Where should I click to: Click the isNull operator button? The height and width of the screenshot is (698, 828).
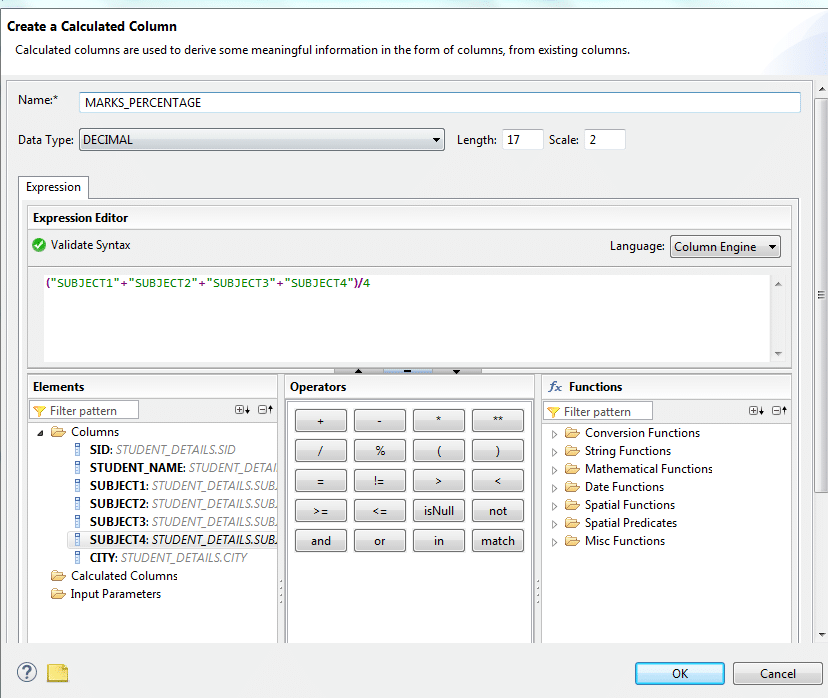click(x=438, y=511)
